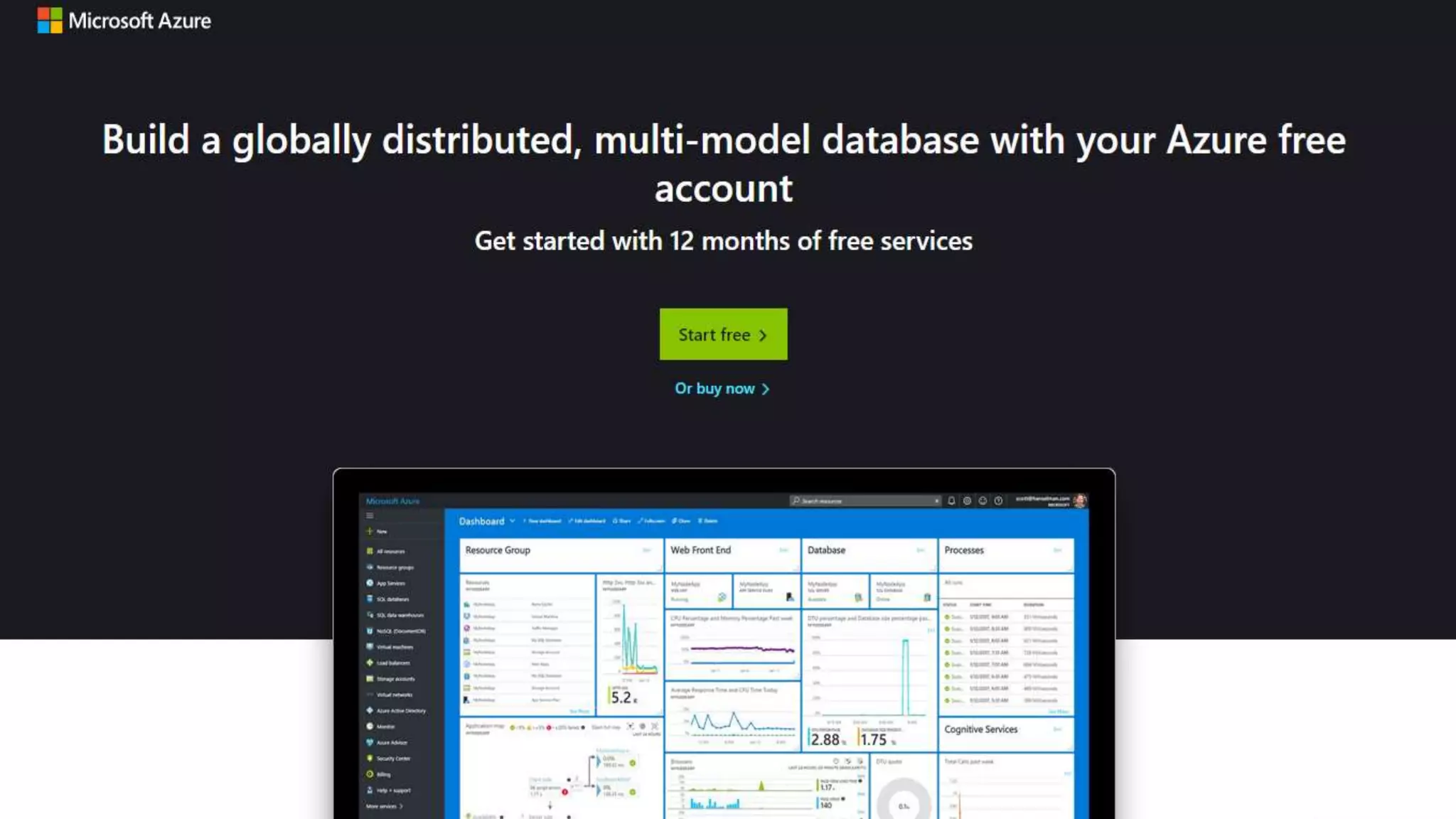Expand More services in the sidebar
Image resolution: width=1456 pixels, height=819 pixels.
point(384,806)
